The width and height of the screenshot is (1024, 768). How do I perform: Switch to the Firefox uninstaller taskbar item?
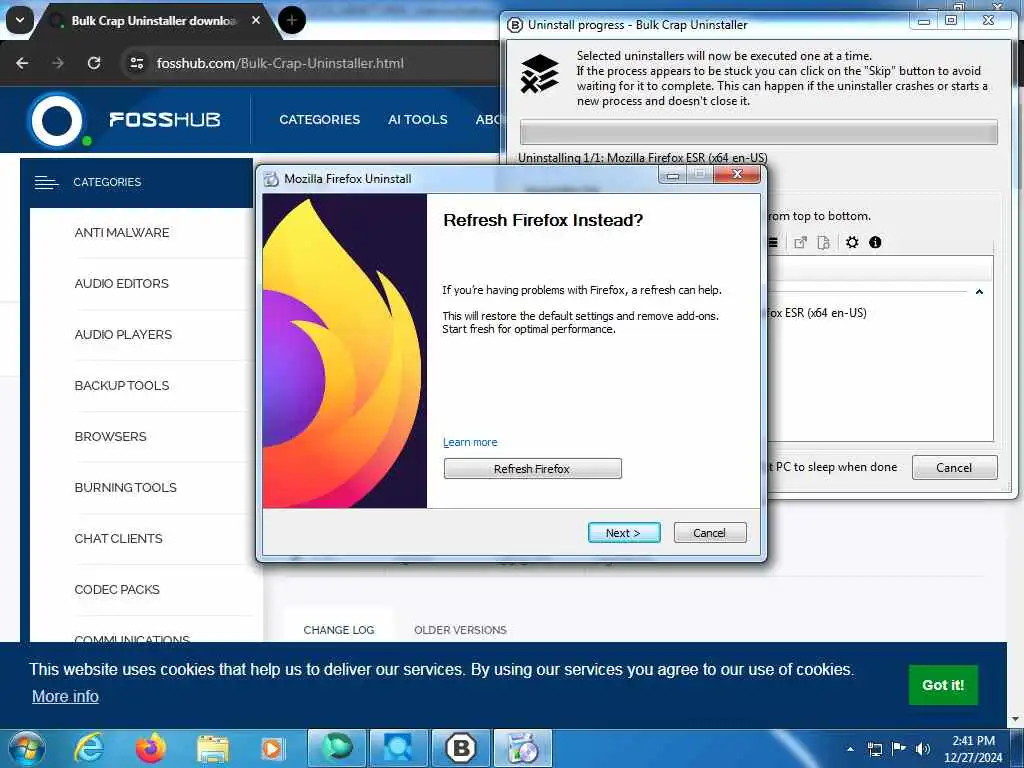pos(522,748)
